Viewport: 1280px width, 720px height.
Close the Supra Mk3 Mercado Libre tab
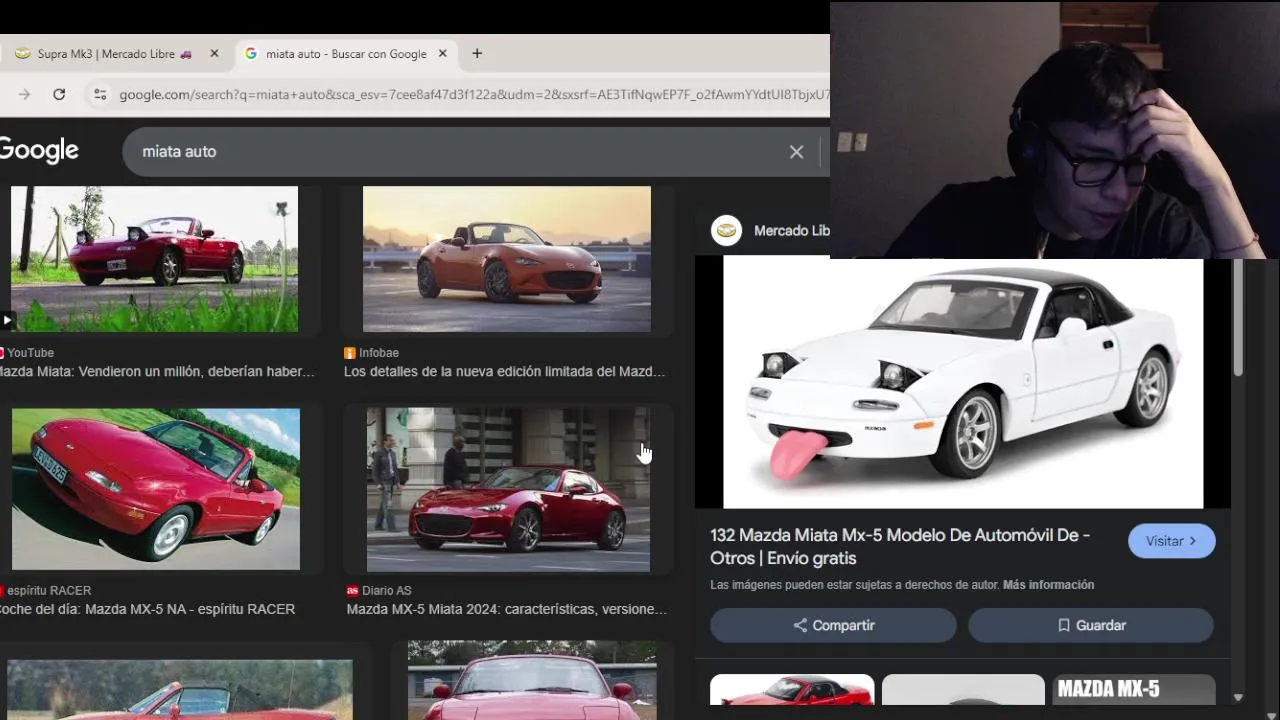214,54
